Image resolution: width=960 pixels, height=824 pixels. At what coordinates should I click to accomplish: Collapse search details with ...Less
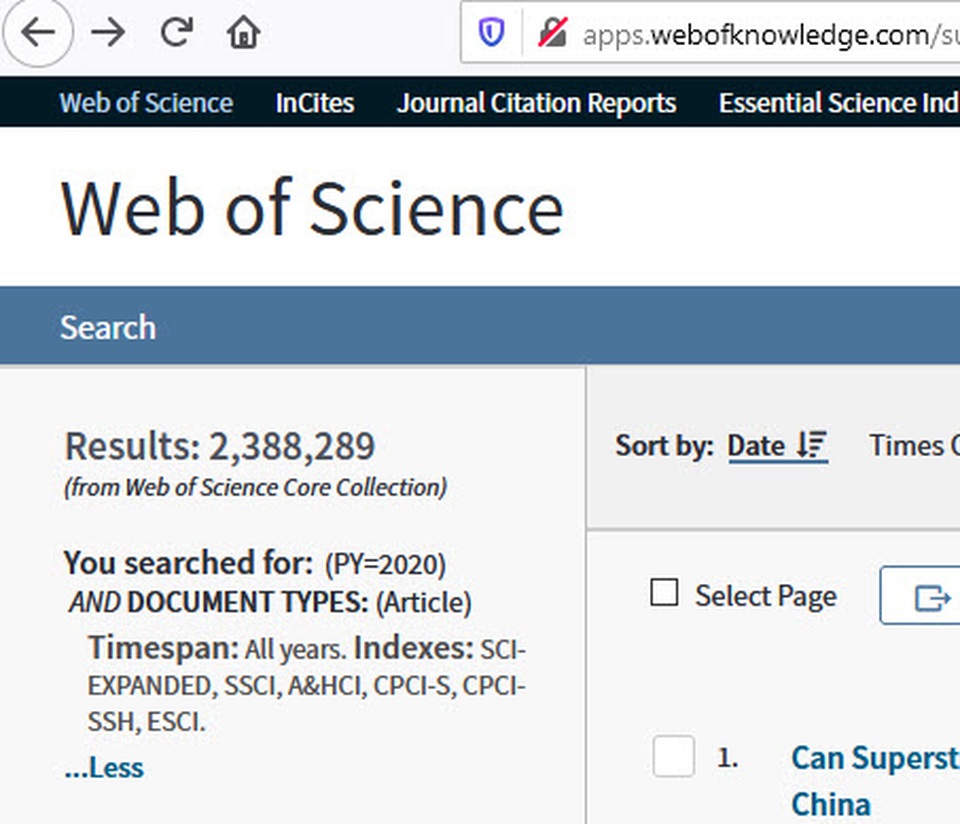click(x=104, y=768)
